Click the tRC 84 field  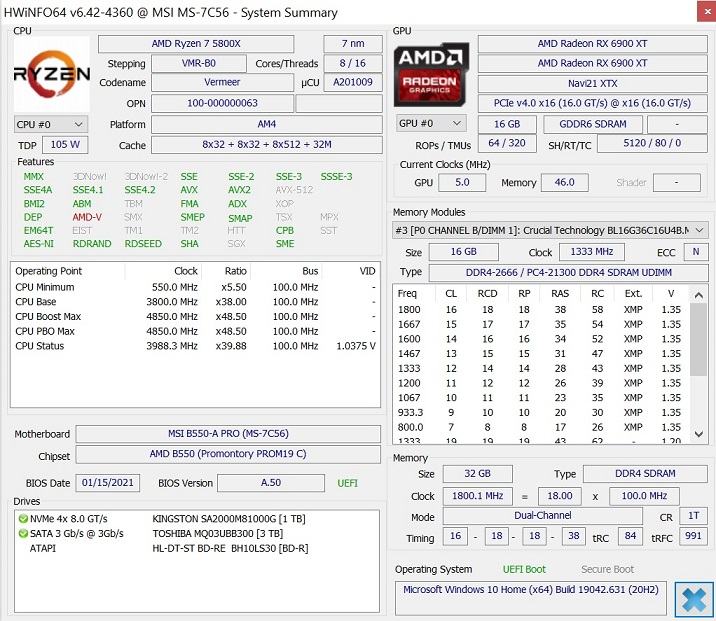point(630,536)
